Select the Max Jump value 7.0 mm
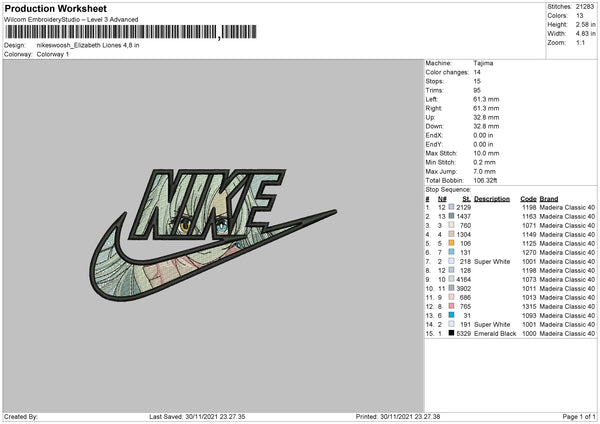The image size is (600, 424). tap(484, 171)
